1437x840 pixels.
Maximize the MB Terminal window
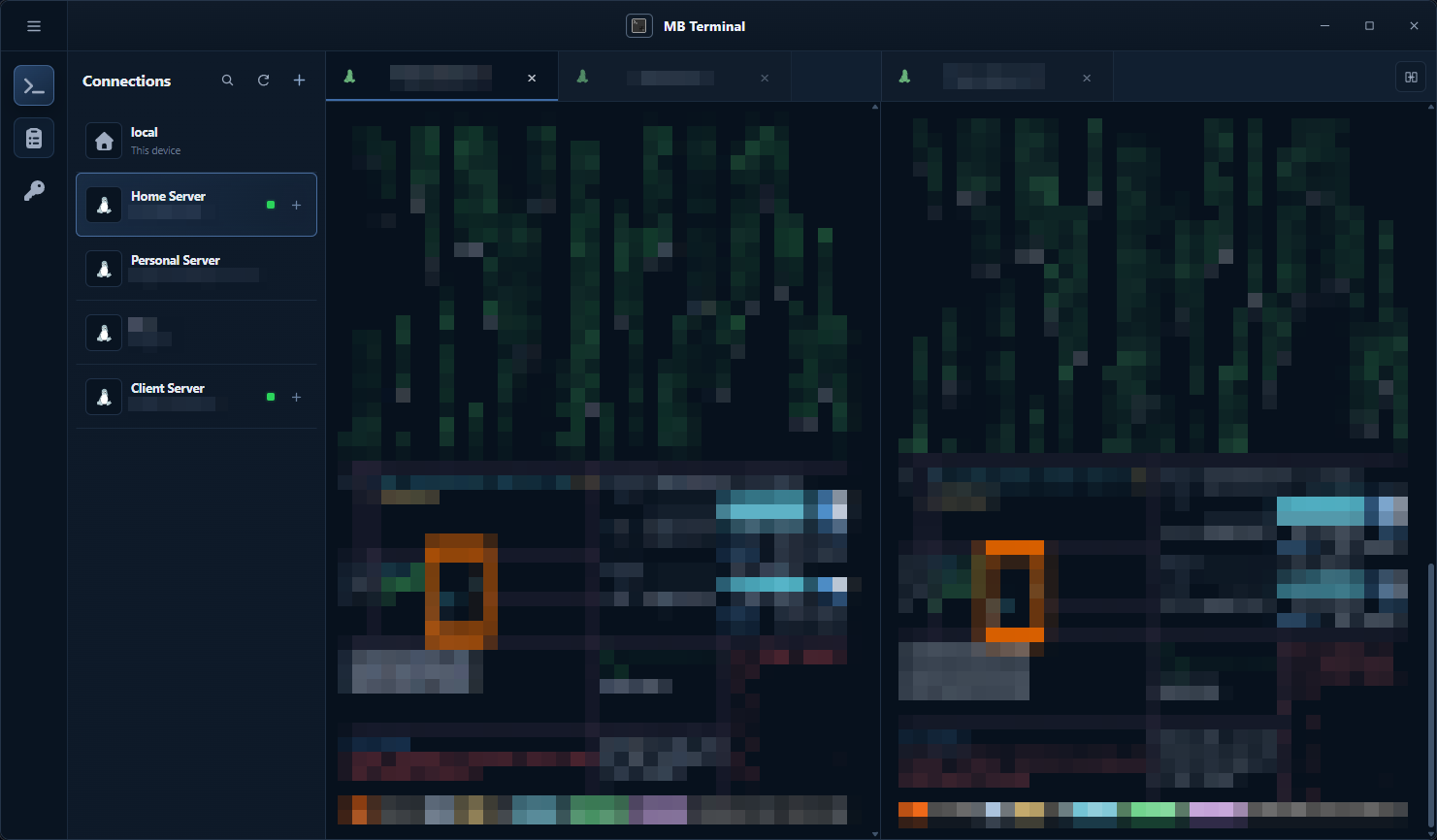click(1369, 26)
